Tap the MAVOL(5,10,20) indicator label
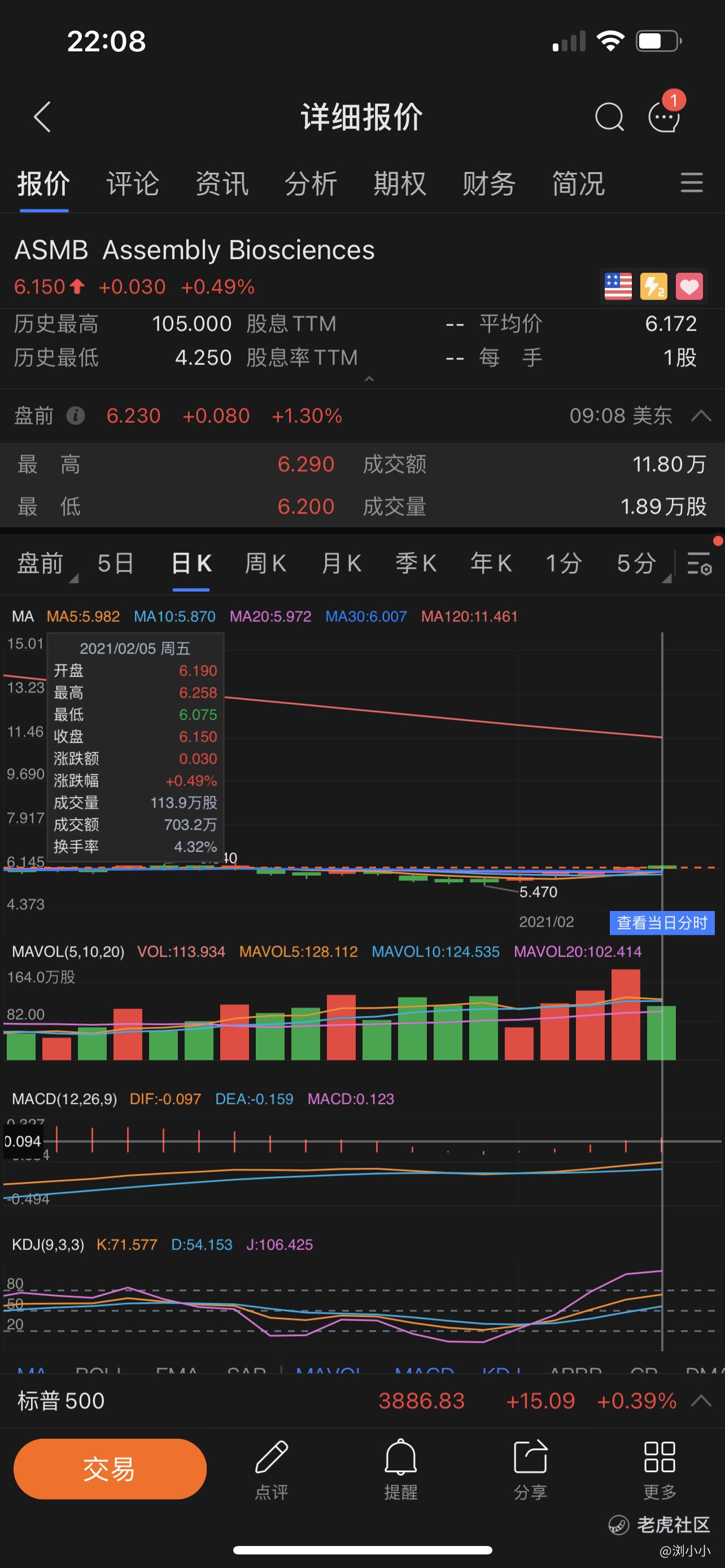 click(68, 952)
